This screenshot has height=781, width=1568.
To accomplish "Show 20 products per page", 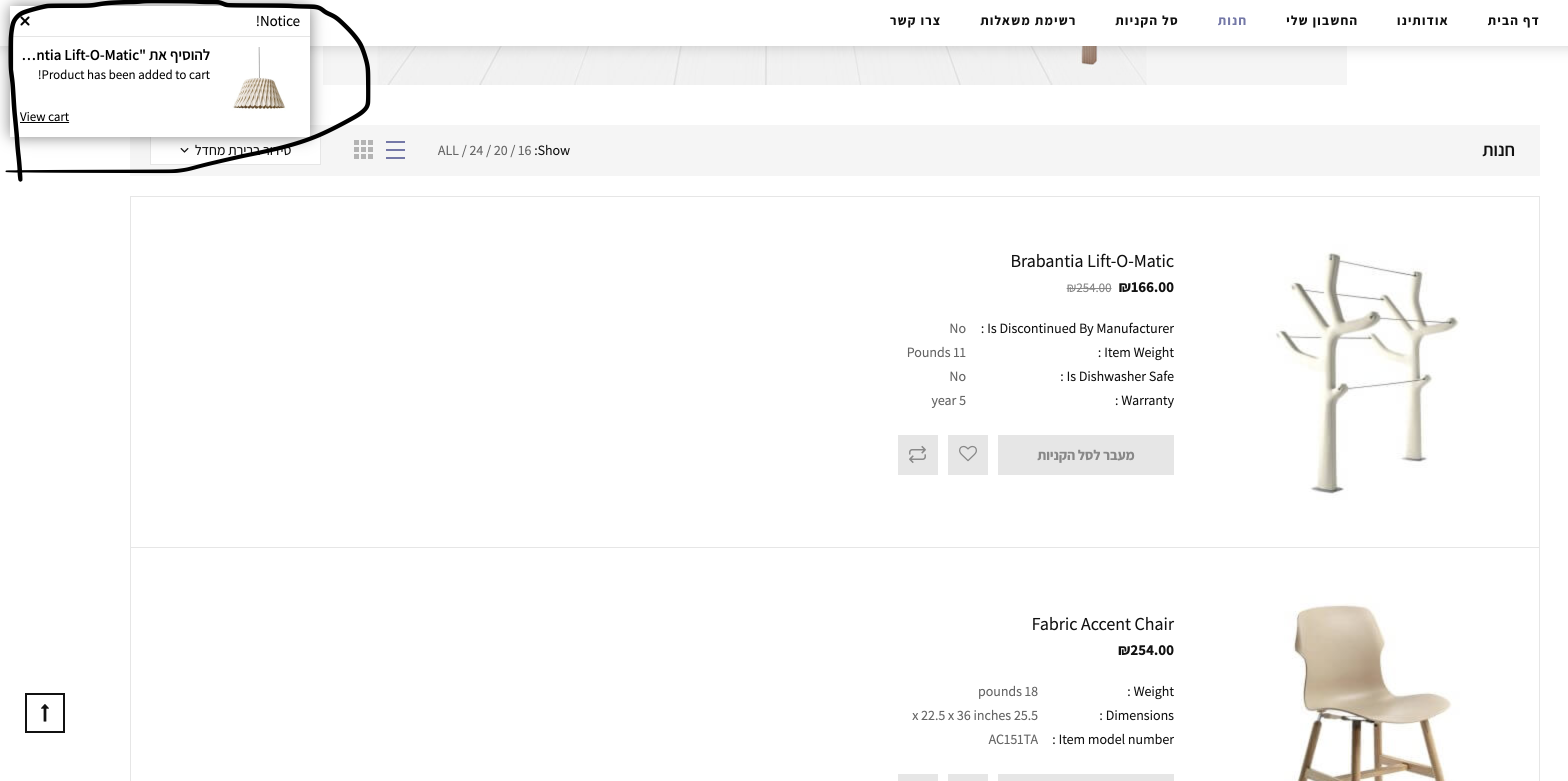I will point(500,150).
